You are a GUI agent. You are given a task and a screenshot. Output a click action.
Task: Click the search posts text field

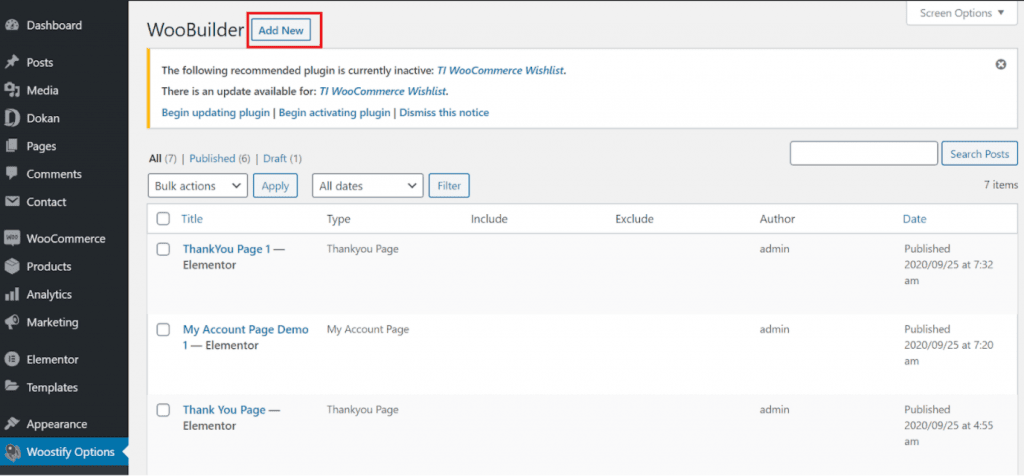click(x=864, y=153)
